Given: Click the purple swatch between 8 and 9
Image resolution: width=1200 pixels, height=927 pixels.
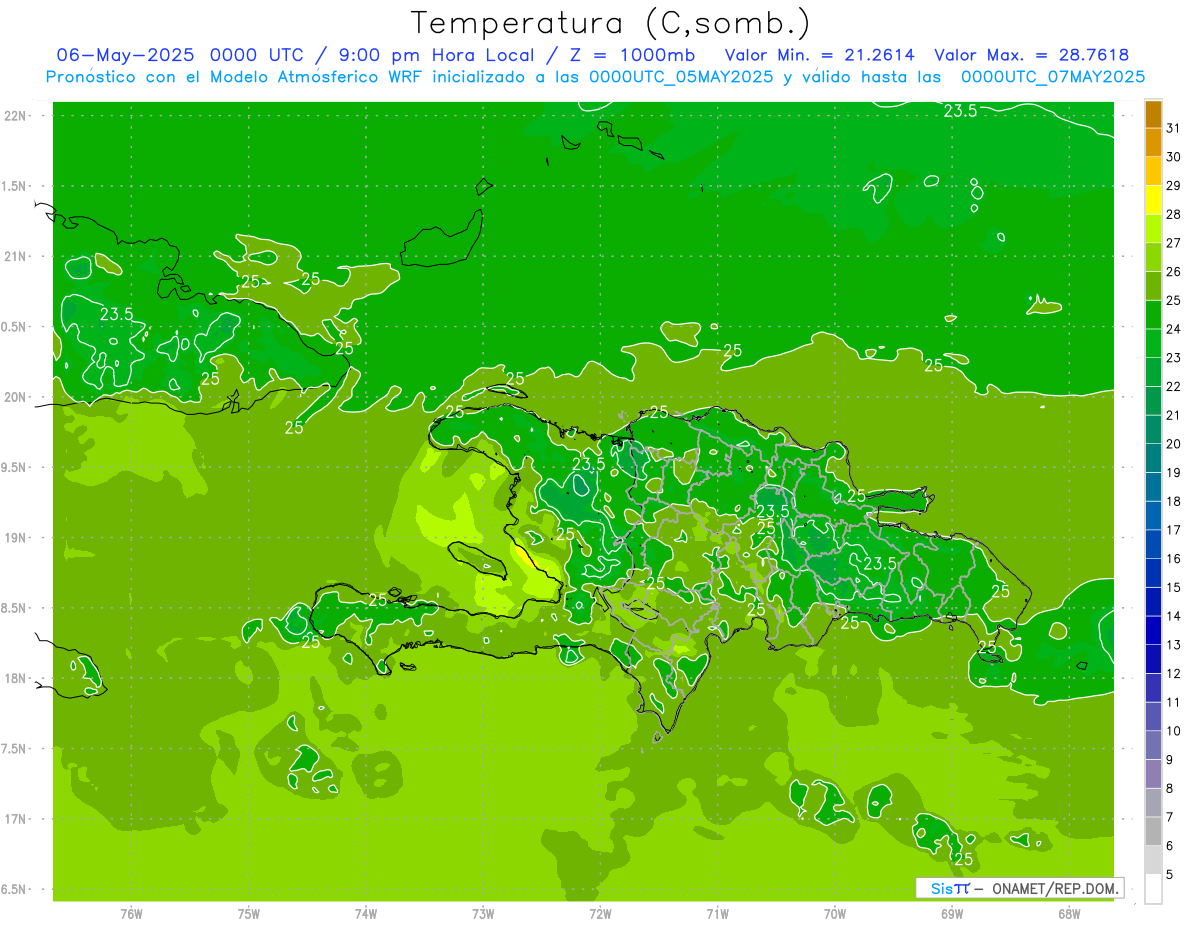Looking at the screenshot, I should (x=1153, y=774).
